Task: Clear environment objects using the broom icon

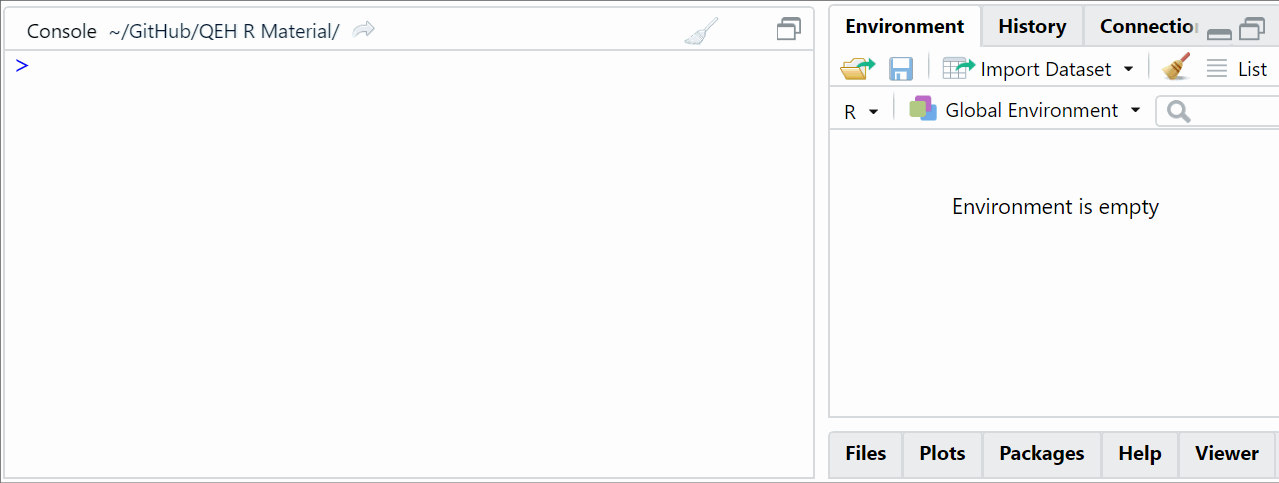Action: click(1177, 68)
